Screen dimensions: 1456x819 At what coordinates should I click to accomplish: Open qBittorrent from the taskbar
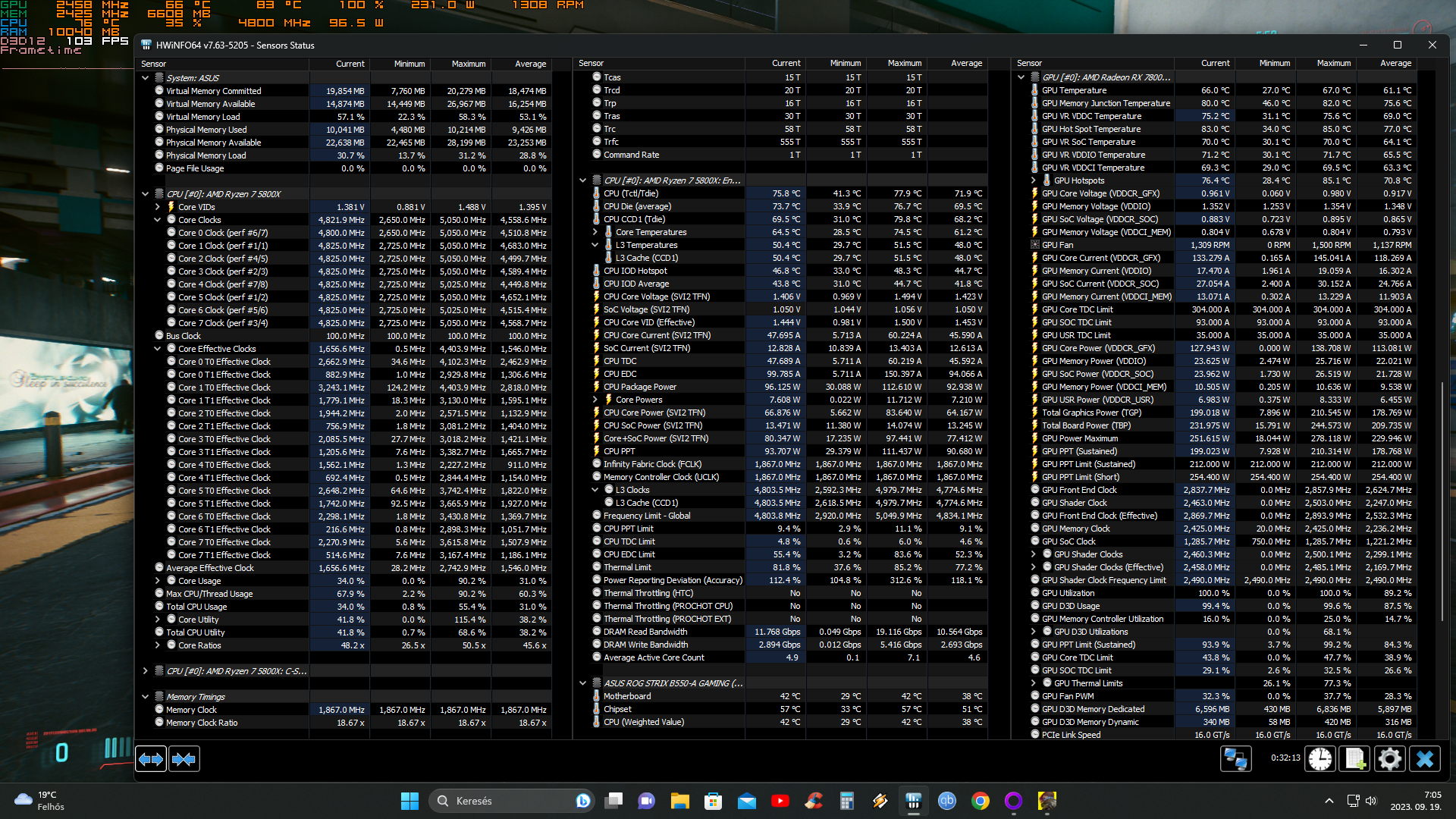(x=947, y=801)
